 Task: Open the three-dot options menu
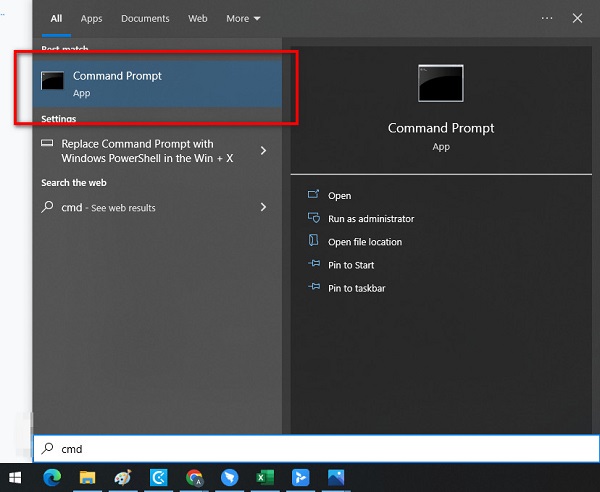click(547, 18)
